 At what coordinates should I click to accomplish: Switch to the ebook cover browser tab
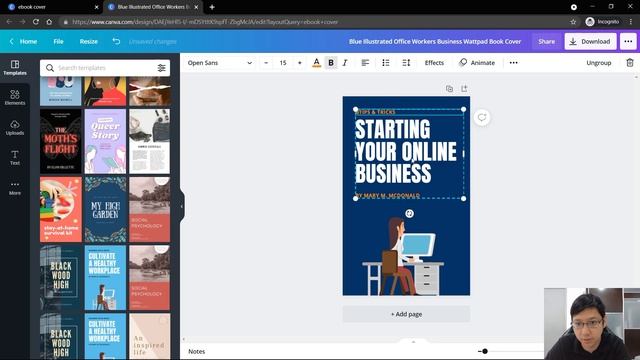point(51,7)
